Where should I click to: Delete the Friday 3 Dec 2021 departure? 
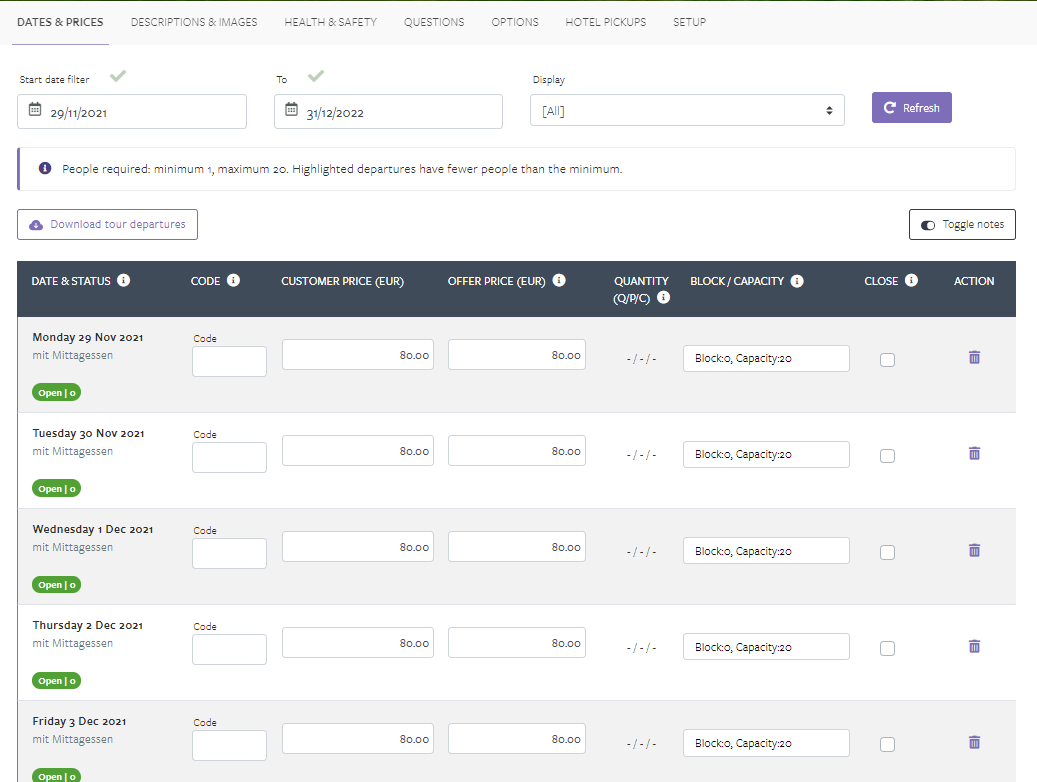tap(974, 742)
